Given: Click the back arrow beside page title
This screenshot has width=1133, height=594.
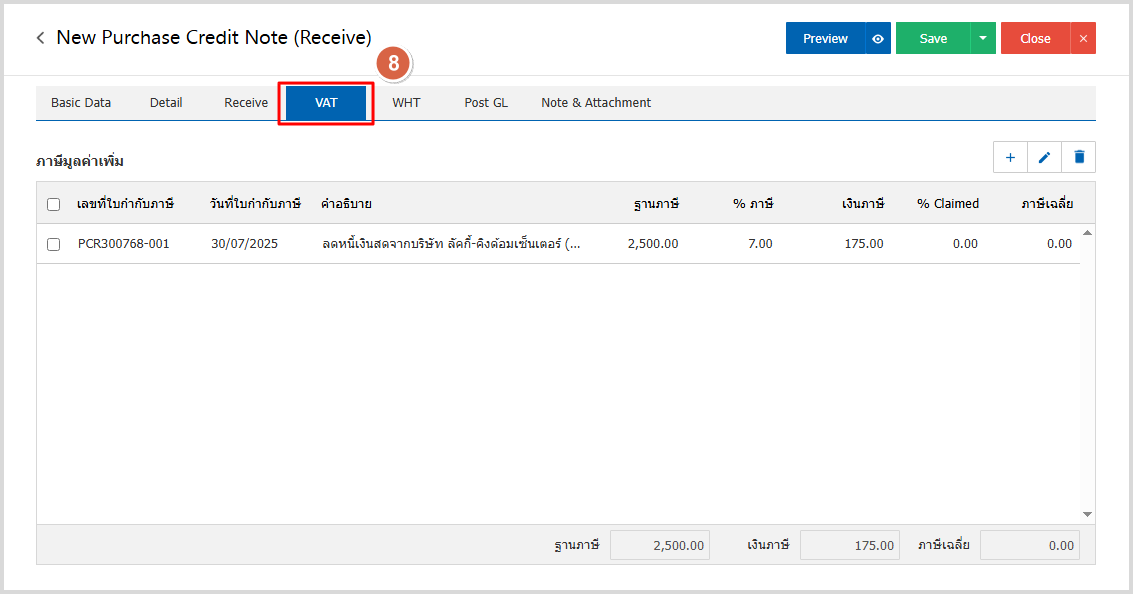Looking at the screenshot, I should [40, 38].
